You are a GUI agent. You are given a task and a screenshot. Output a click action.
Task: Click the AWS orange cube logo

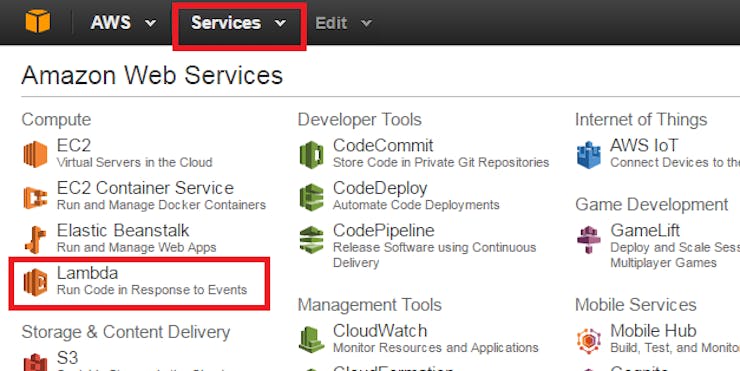(38, 22)
